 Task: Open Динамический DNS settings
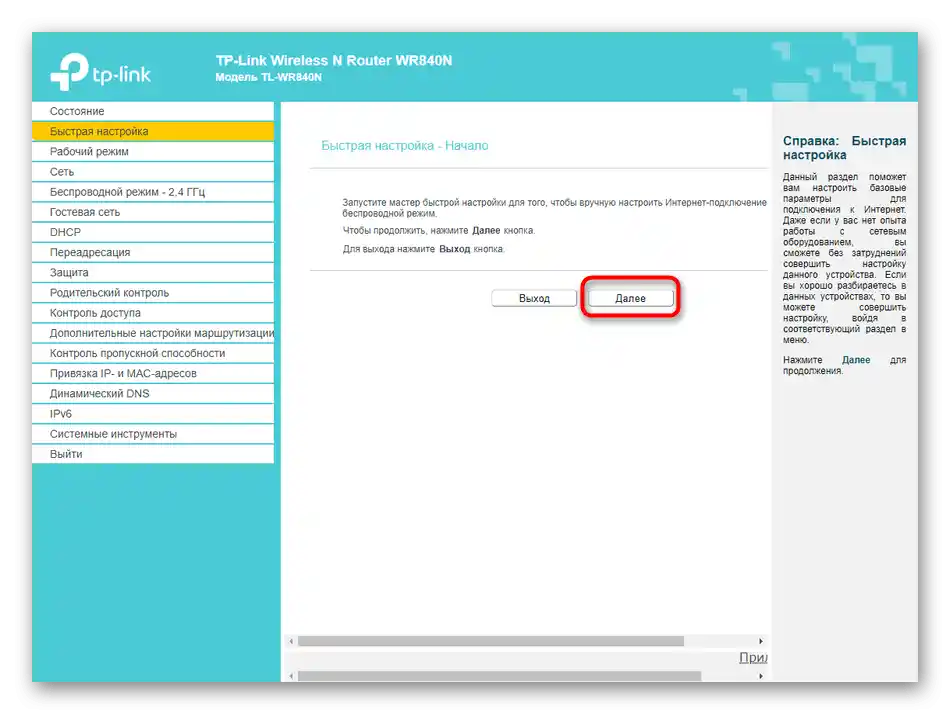tap(153, 393)
